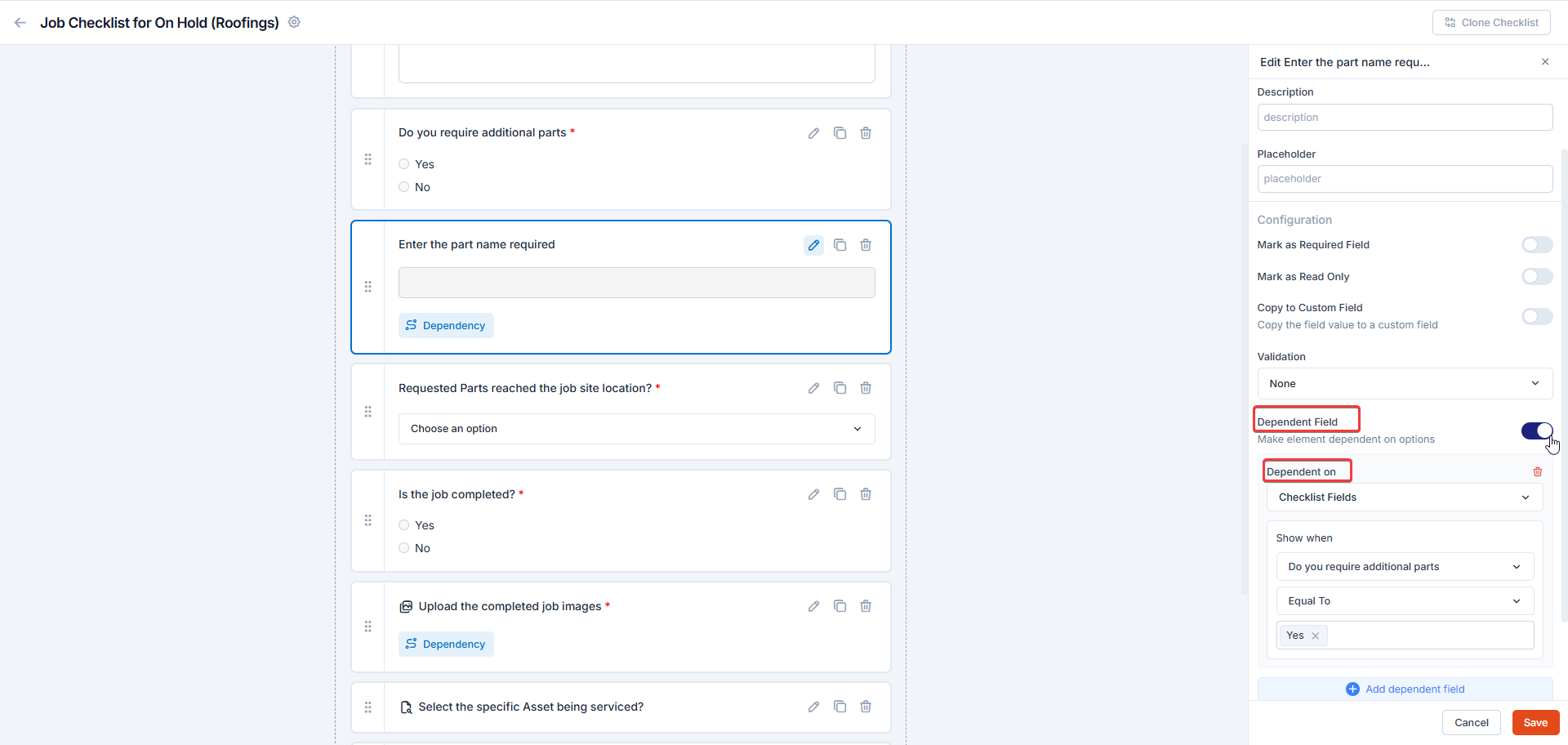Close the edit panel with the X icon
The height and width of the screenshot is (745, 1568).
click(x=1545, y=61)
